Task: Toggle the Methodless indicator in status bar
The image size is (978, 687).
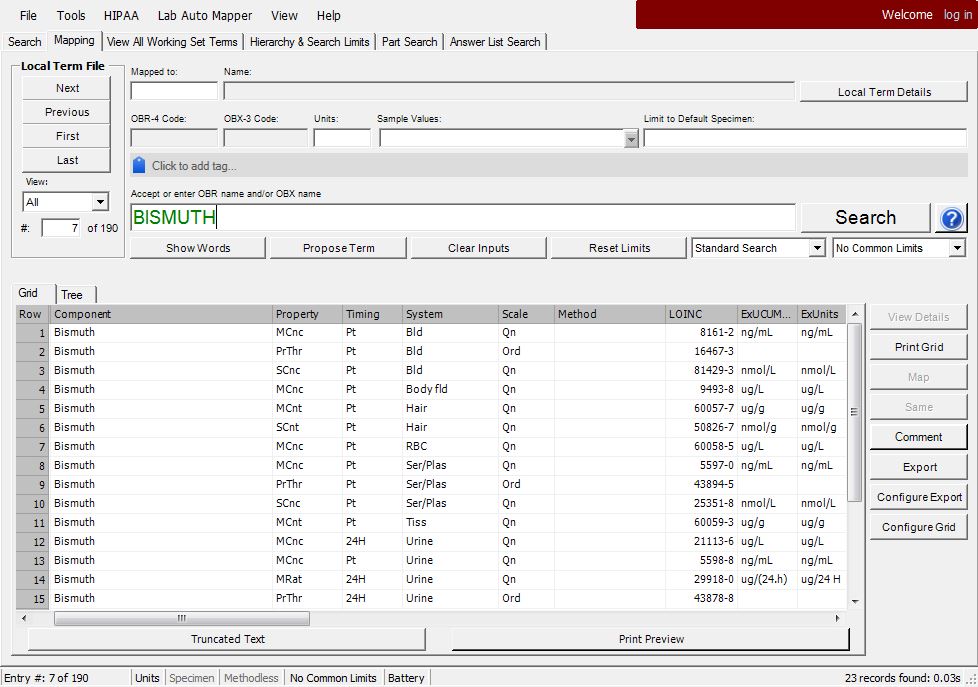Action: (251, 678)
